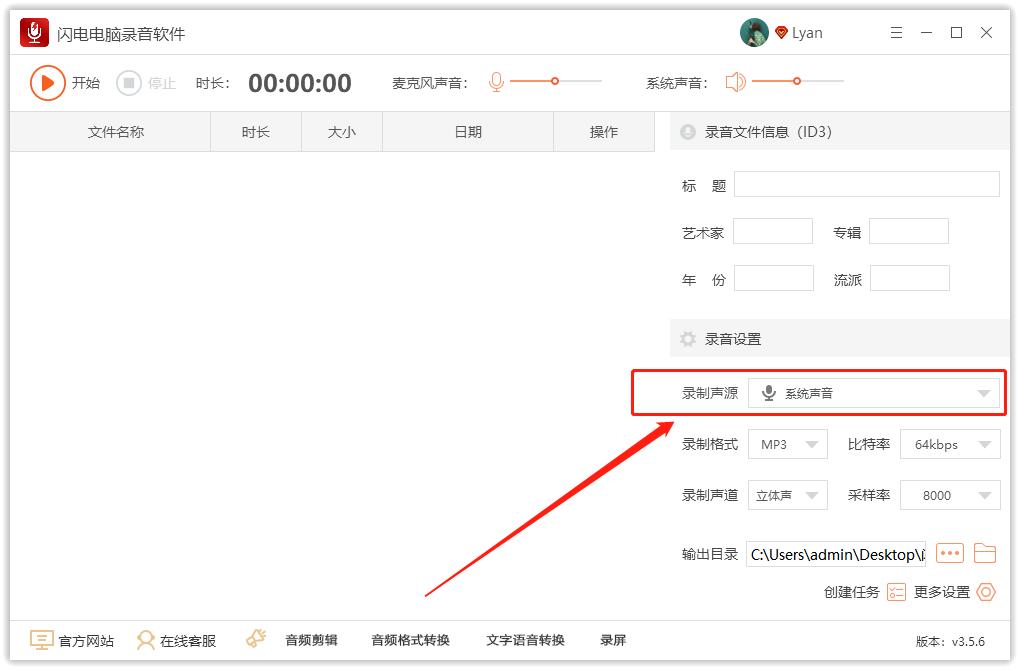This screenshot has height=670, width=1020.
Task: Select the microphone icon in the app header
Action: (x=36, y=31)
